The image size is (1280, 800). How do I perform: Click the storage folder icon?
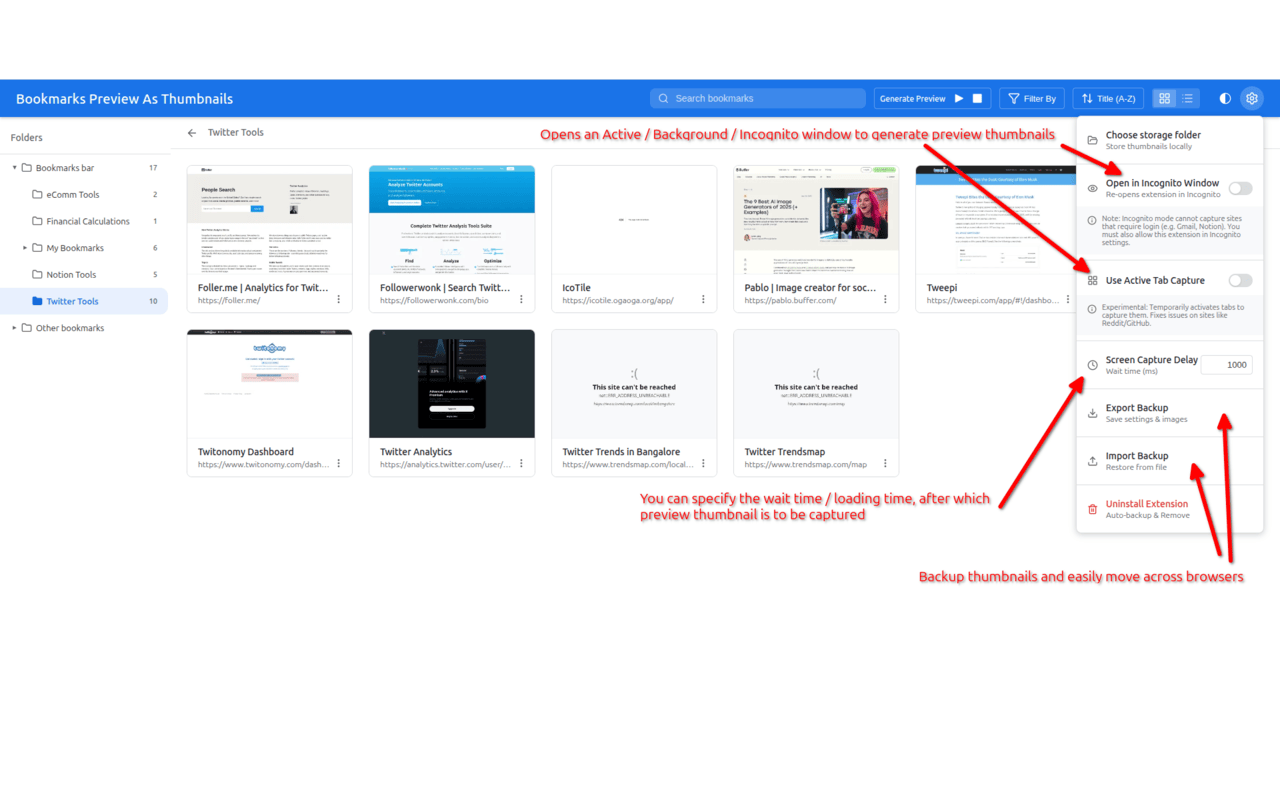click(1092, 140)
